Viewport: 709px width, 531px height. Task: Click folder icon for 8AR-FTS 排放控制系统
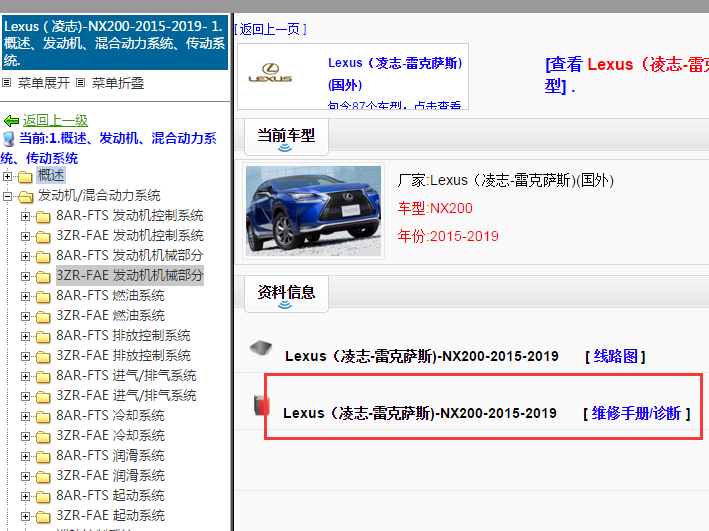pos(43,337)
